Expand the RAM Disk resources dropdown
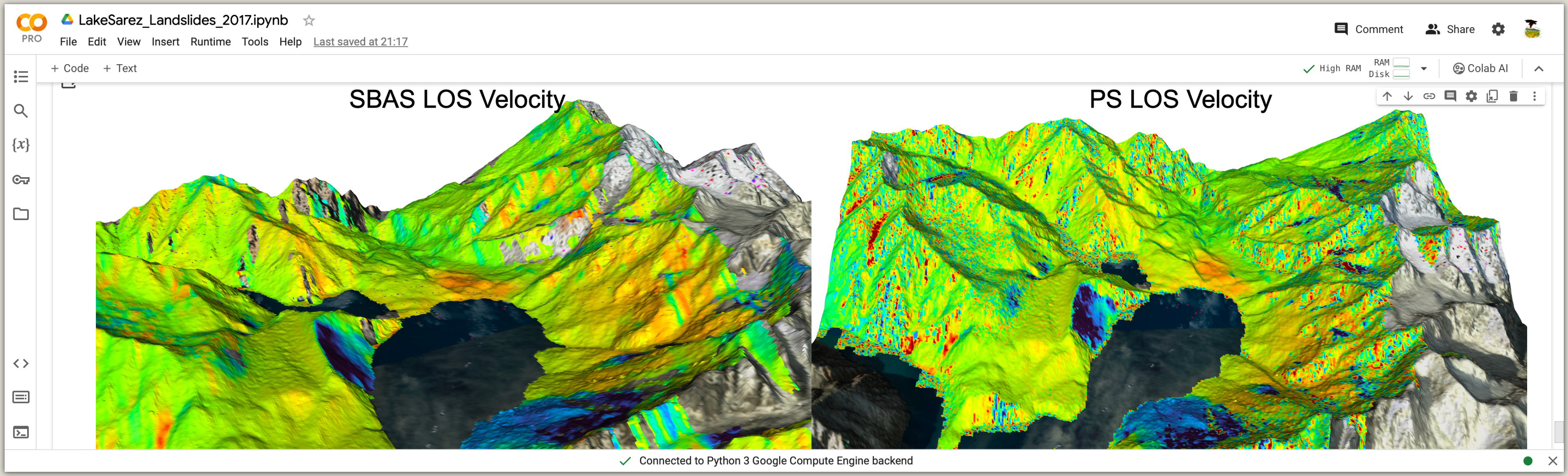1568x476 pixels. pyautogui.click(x=1424, y=69)
